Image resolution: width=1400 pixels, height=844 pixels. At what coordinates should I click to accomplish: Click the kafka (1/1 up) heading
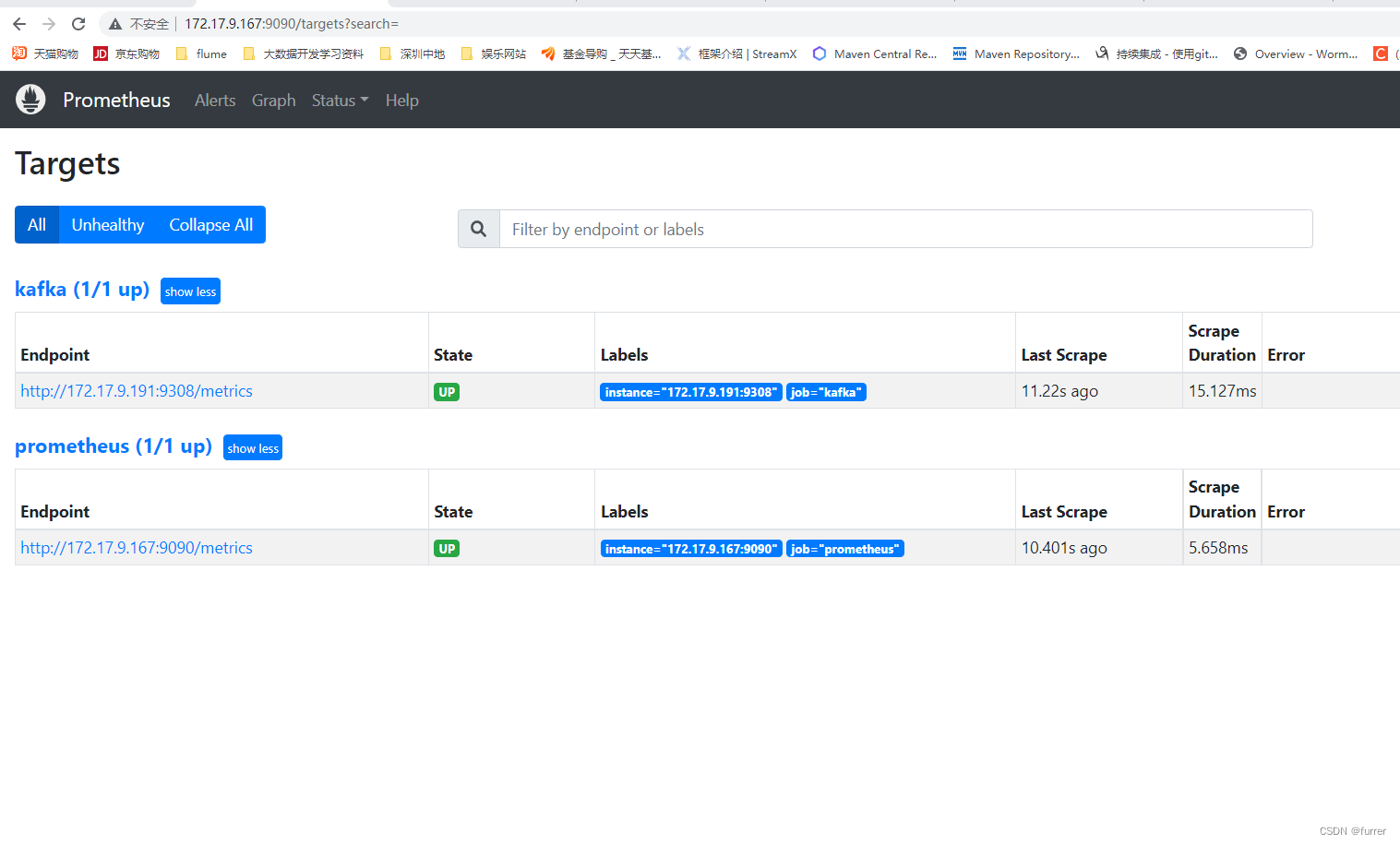coord(82,290)
